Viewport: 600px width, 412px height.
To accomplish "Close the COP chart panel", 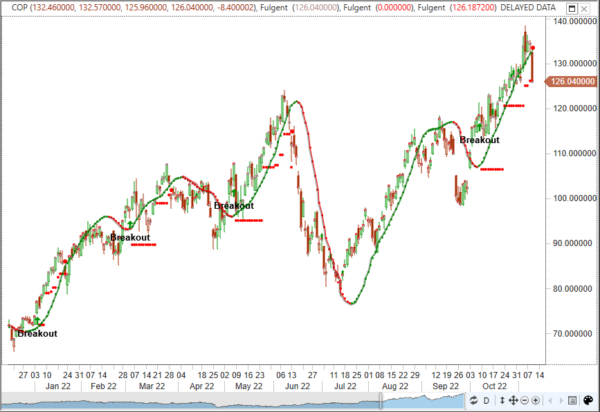I will click(584, 8).
